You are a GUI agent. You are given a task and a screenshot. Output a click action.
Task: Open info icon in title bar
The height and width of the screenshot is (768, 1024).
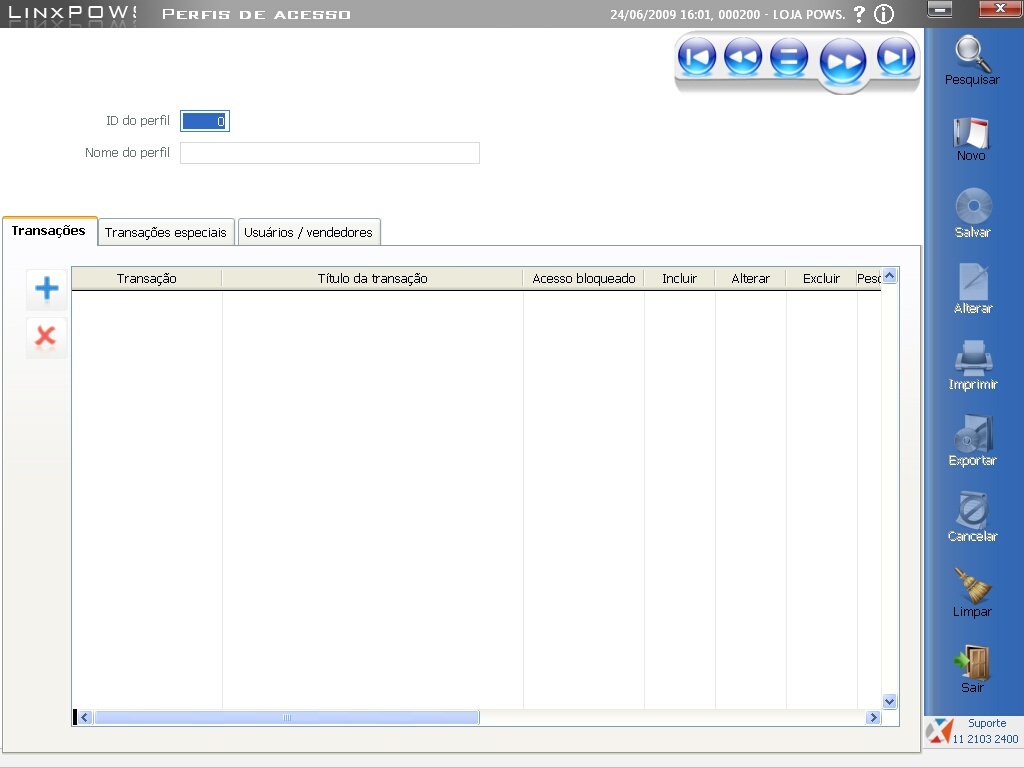click(884, 14)
